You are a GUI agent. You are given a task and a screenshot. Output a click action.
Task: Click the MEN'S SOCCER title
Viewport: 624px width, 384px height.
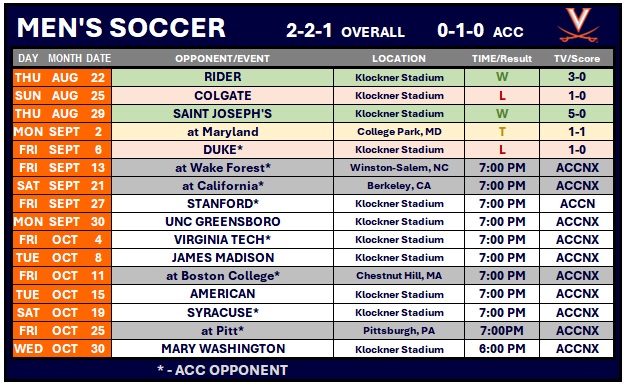pyautogui.click(x=121, y=28)
